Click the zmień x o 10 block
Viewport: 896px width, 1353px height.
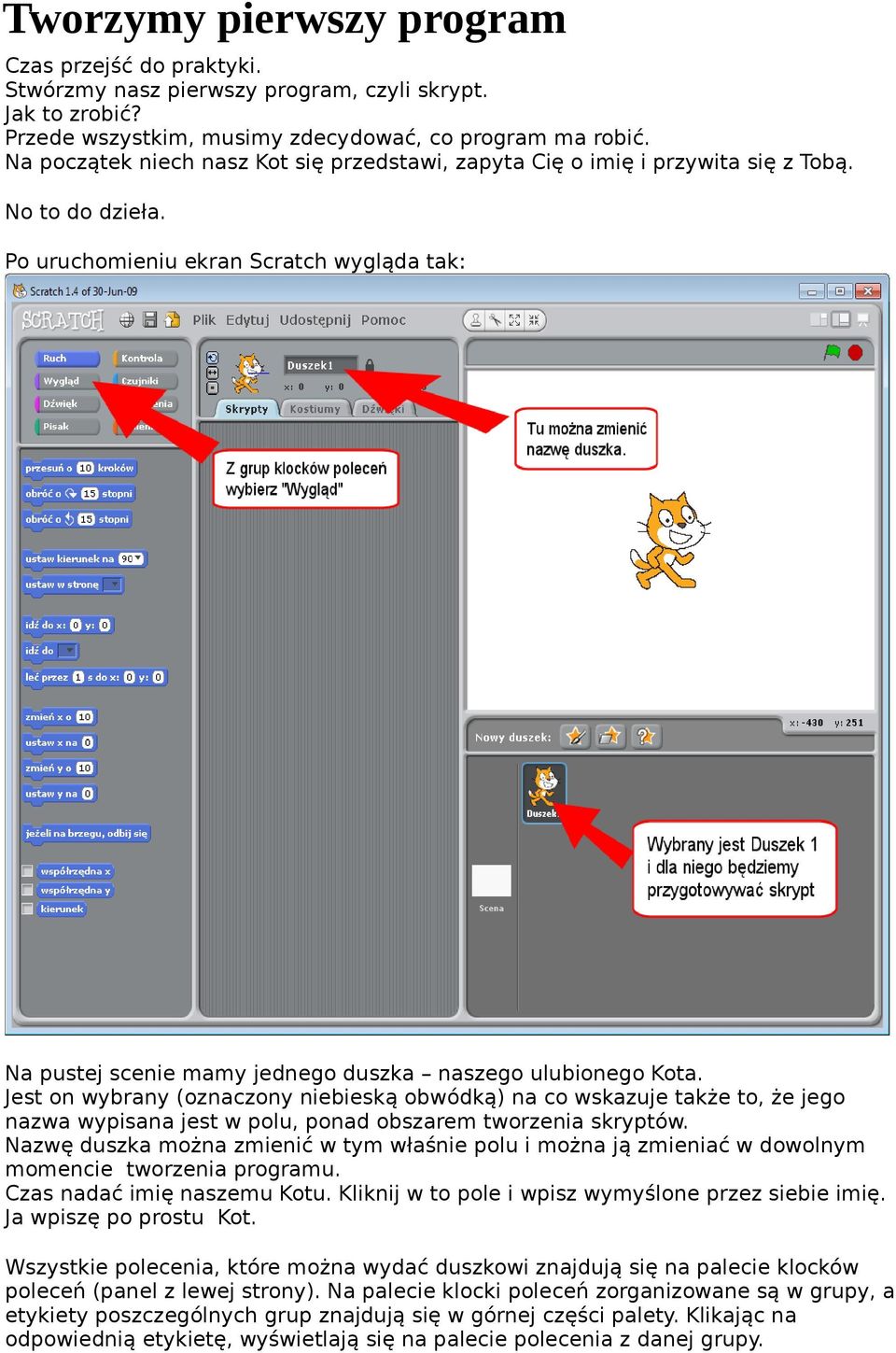point(60,717)
